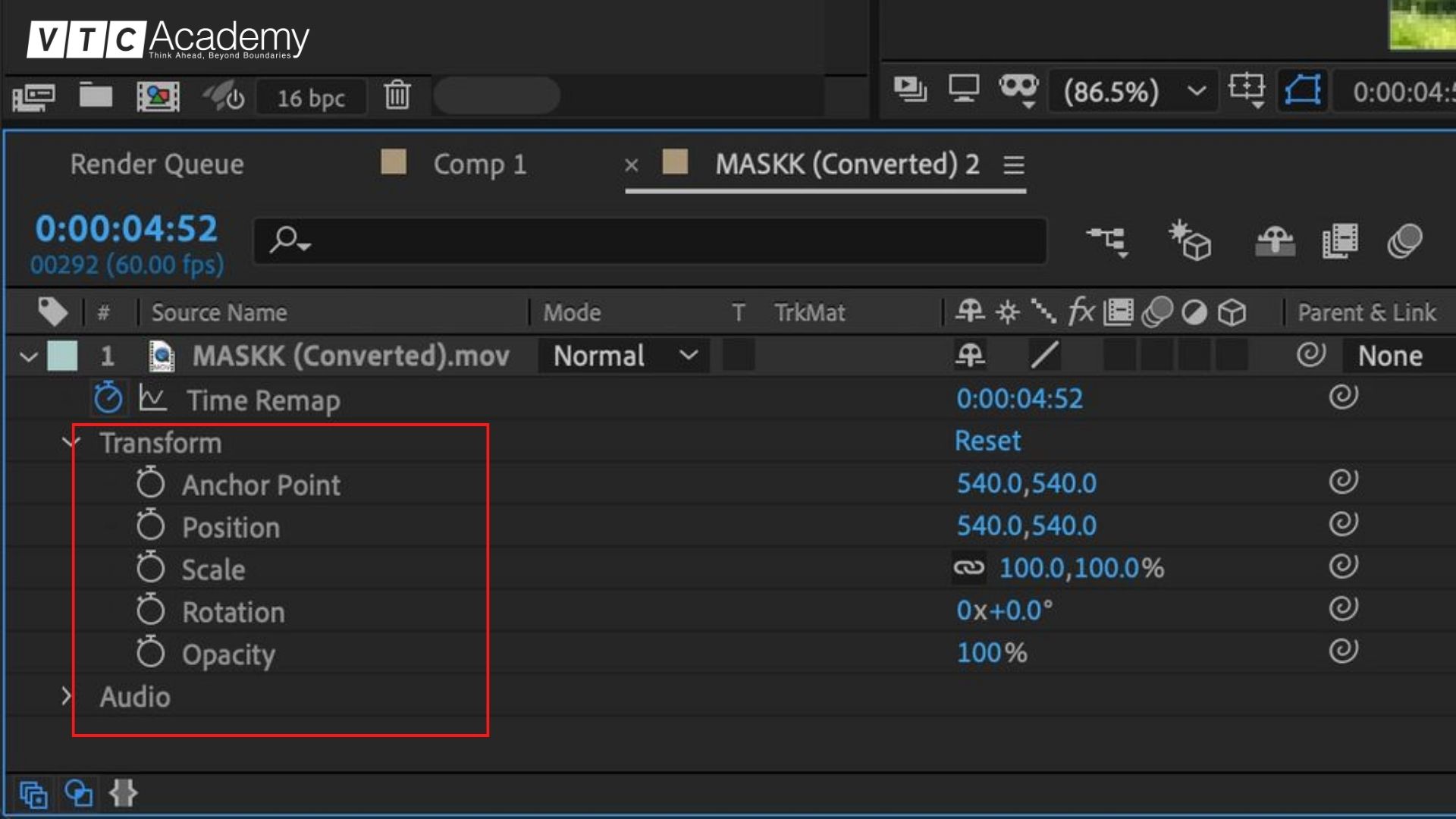Open the Normal blending mode dropdown
Viewport: 1456px width, 819px height.
622,356
